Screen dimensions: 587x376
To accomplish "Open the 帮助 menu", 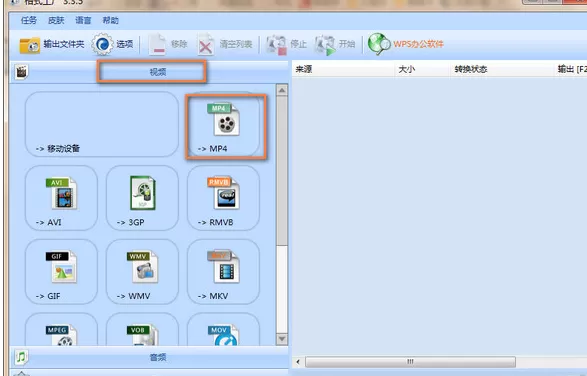I will [x=110, y=20].
